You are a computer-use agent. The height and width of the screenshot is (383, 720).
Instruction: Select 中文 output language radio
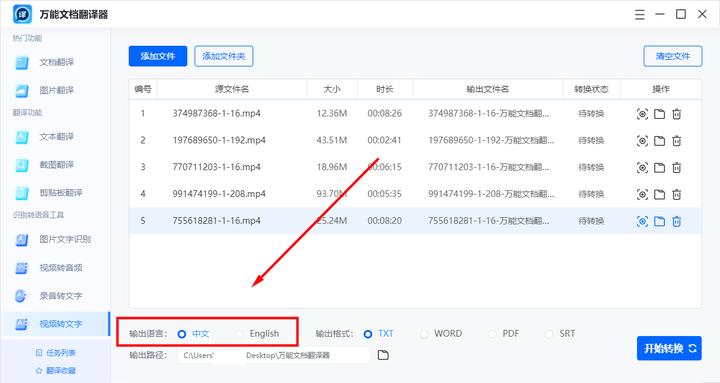coord(182,334)
